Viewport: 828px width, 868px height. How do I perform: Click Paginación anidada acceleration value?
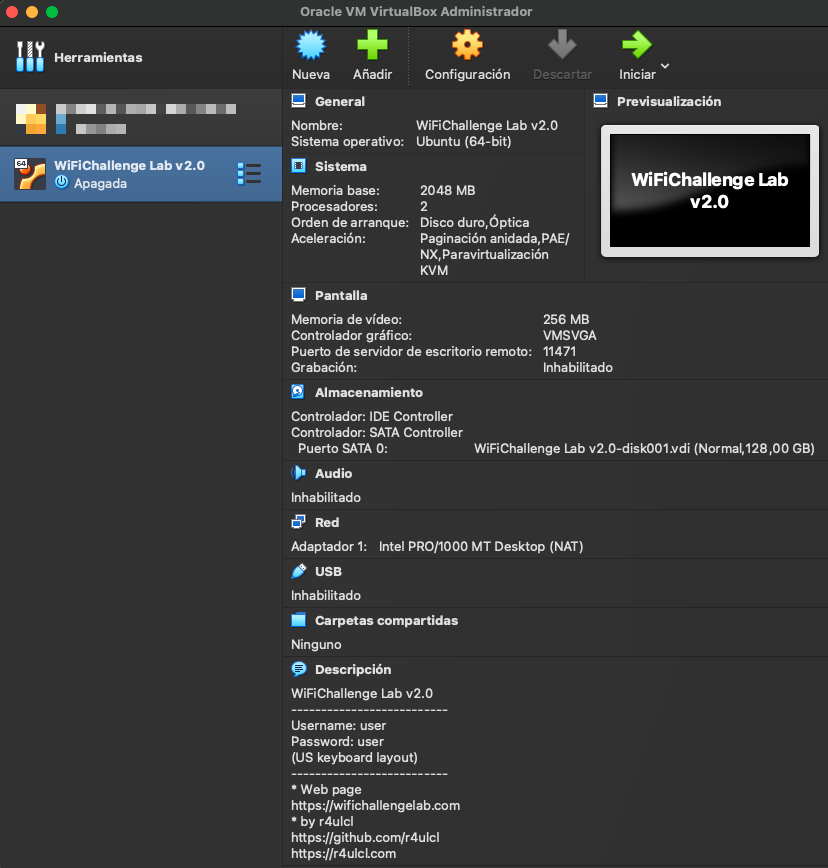494,254
